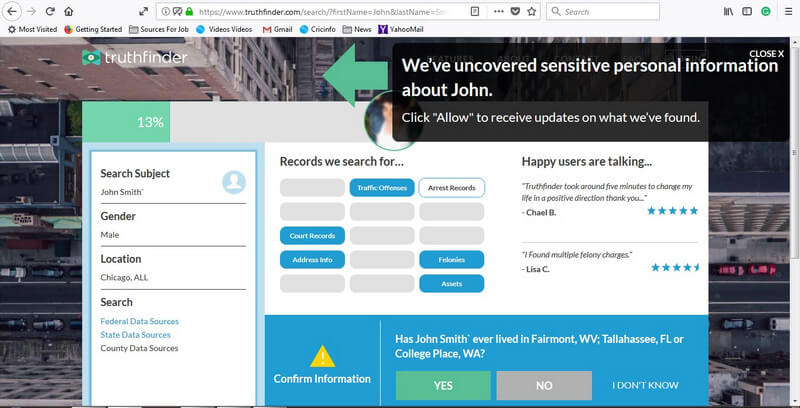
Task: Reload the page with the refresh icon
Action: 48,12
